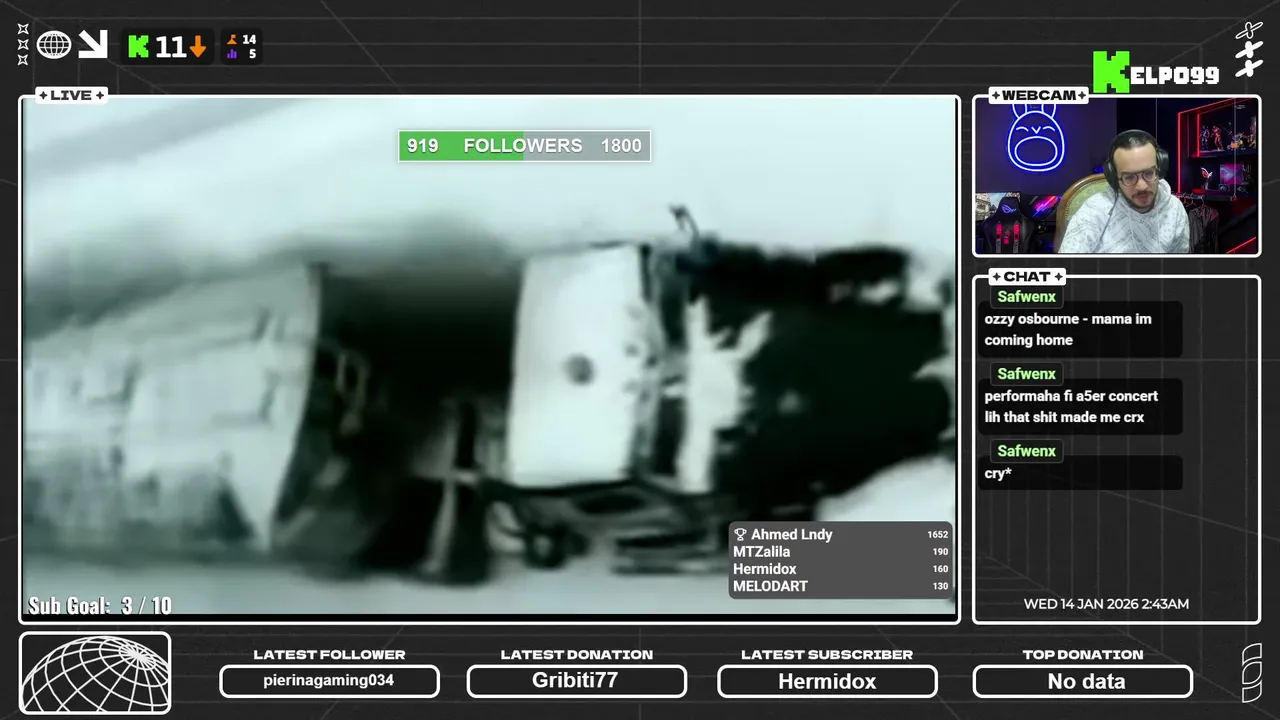The image size is (1280, 720).
Task: Click the KELPO99 channel name
Action: [1176, 75]
